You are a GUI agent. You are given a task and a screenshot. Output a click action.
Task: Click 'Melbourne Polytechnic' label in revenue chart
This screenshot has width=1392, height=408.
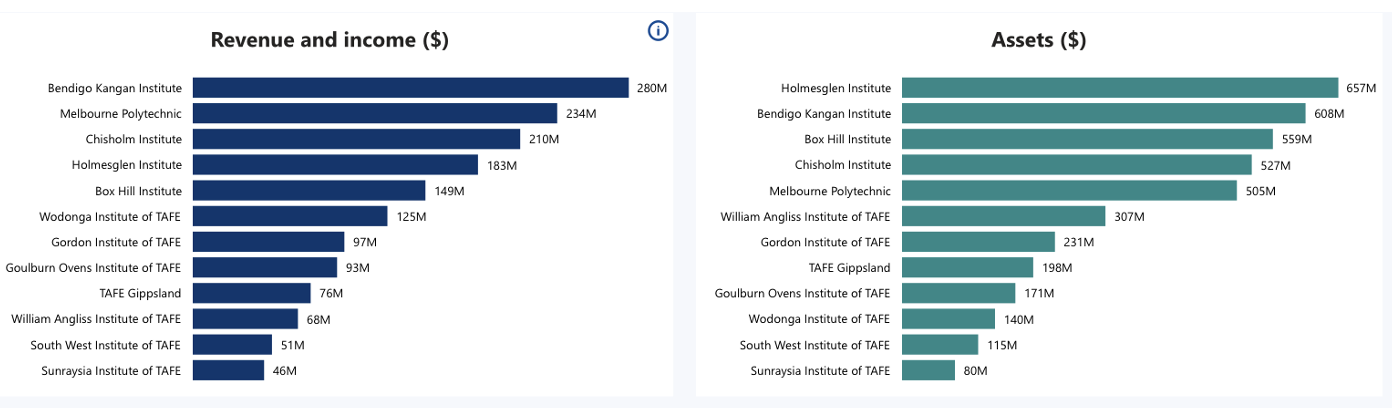tap(121, 114)
